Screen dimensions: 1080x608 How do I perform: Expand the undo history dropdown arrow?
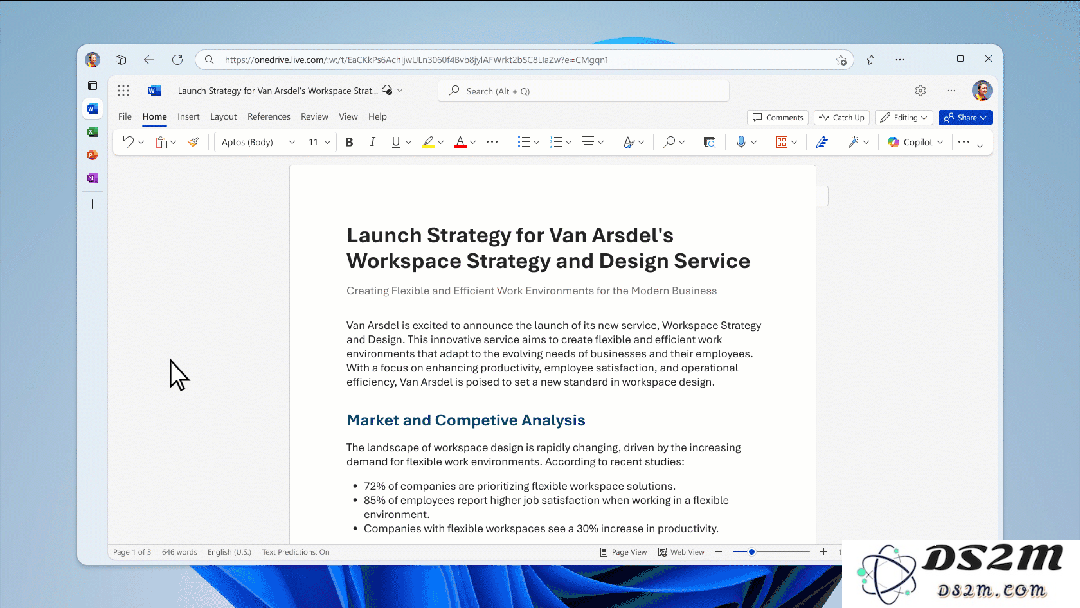tap(141, 143)
